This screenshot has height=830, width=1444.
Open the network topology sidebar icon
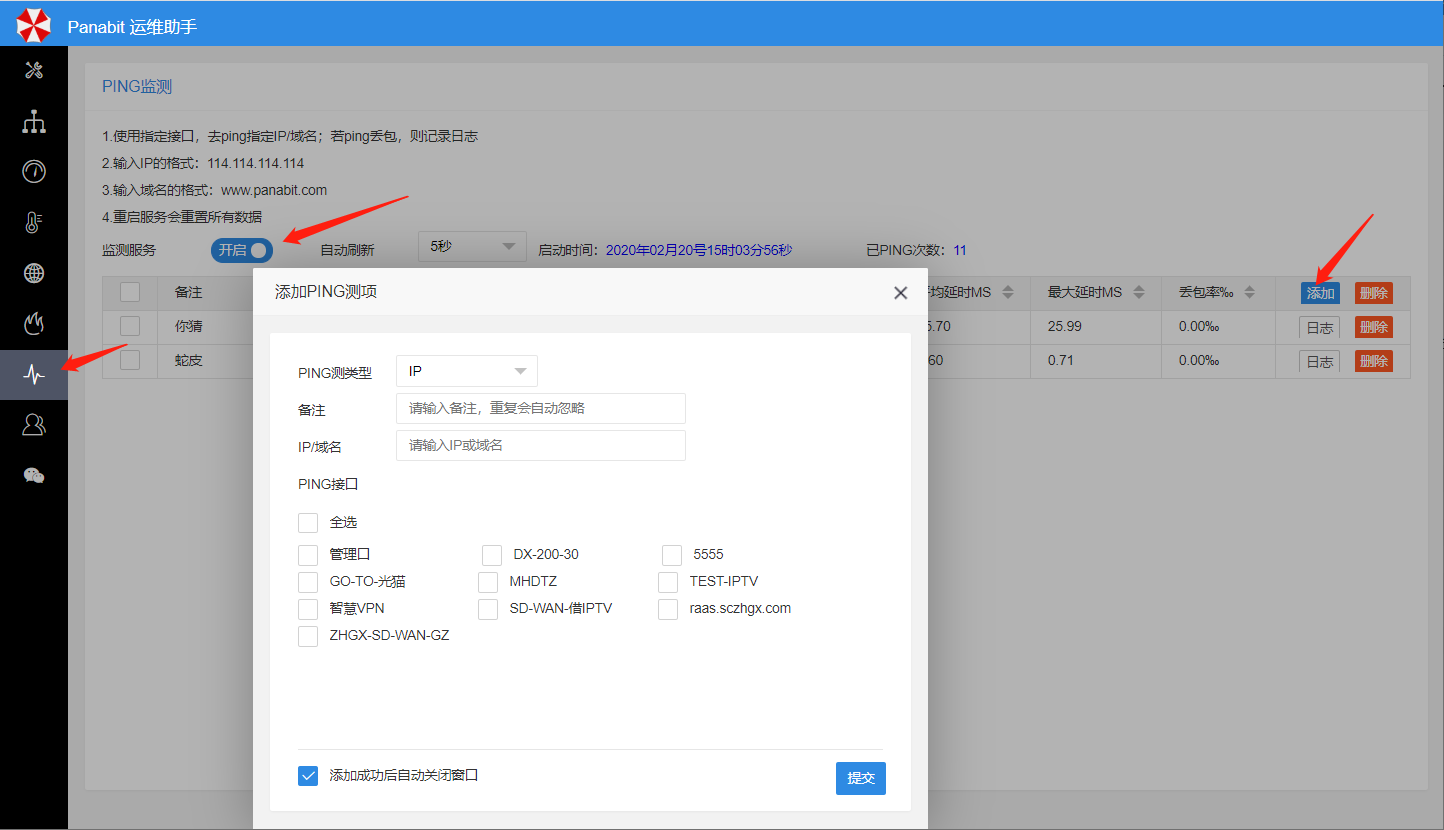pyautogui.click(x=34, y=122)
